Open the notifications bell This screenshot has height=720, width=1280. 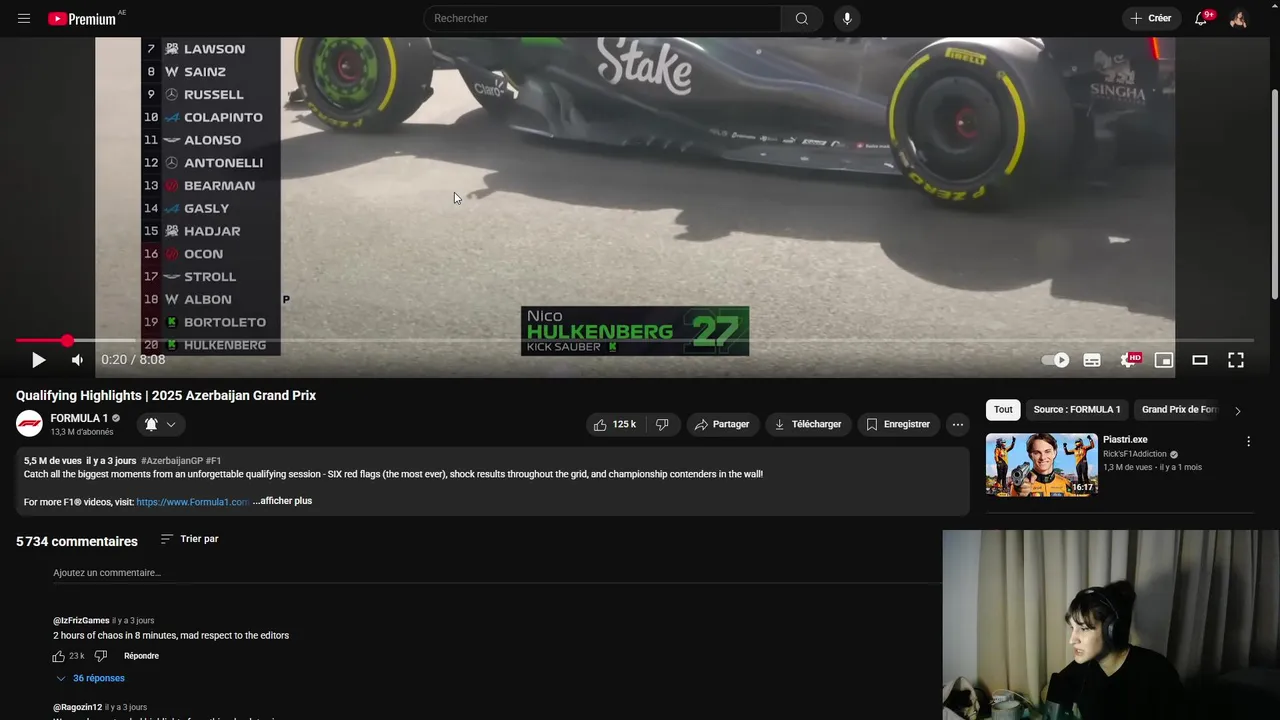point(1201,18)
